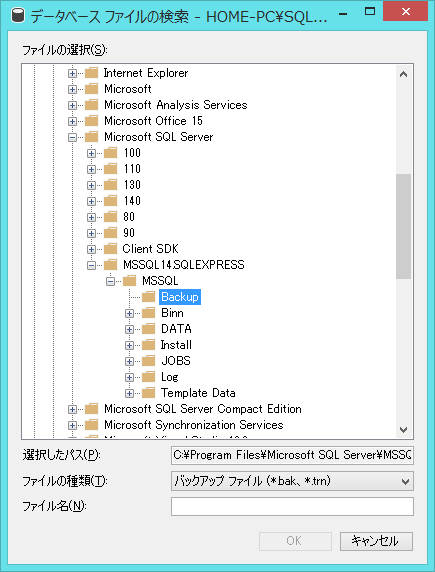
Task: Select the Client SDK label
Action: click(150, 249)
